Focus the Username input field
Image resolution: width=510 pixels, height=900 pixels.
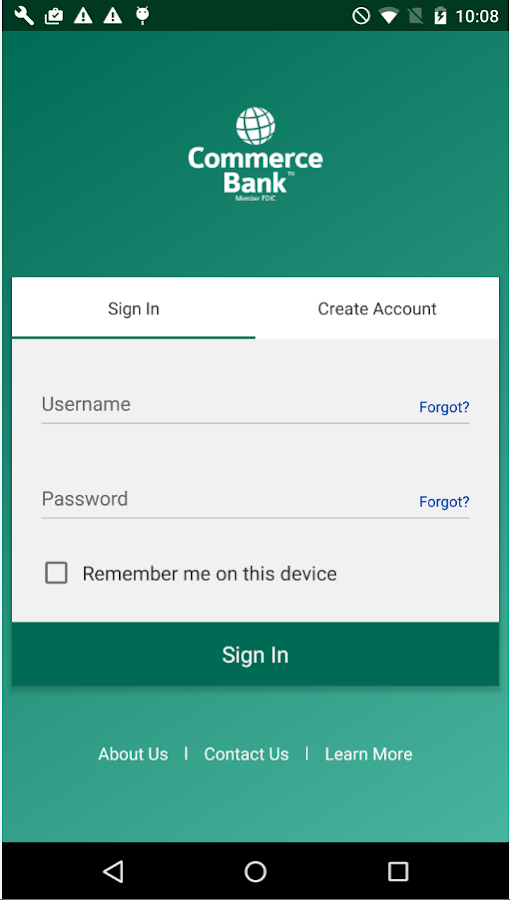pyautogui.click(x=228, y=405)
